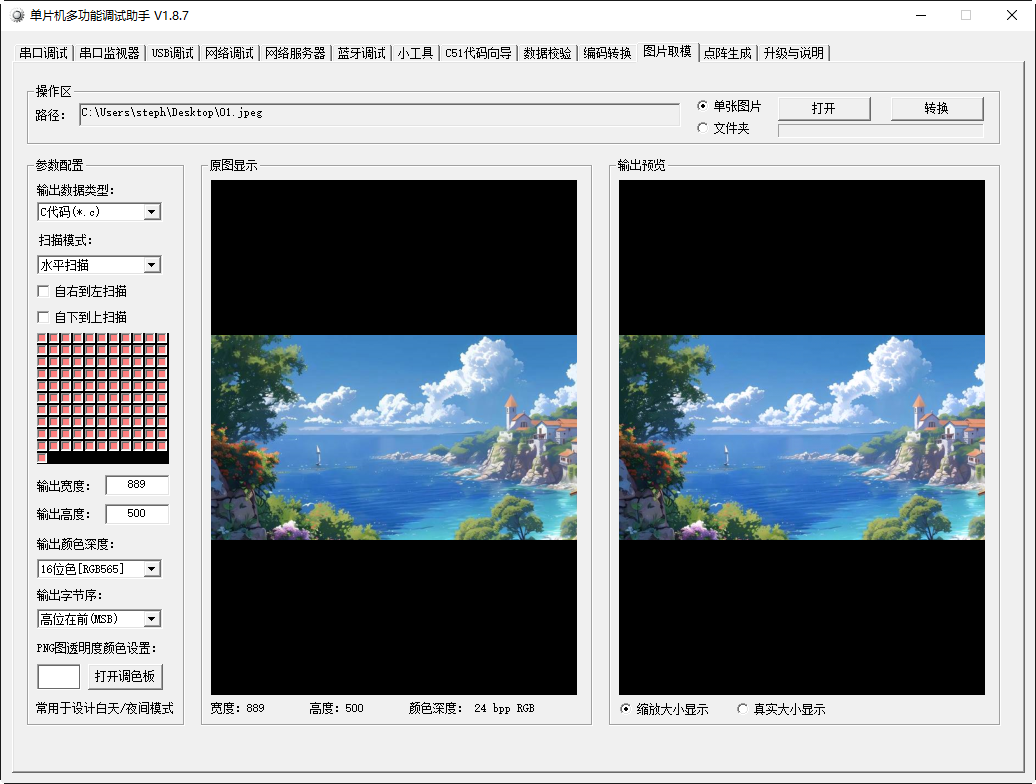Click the 宽度: 889 info text

(x=238, y=709)
